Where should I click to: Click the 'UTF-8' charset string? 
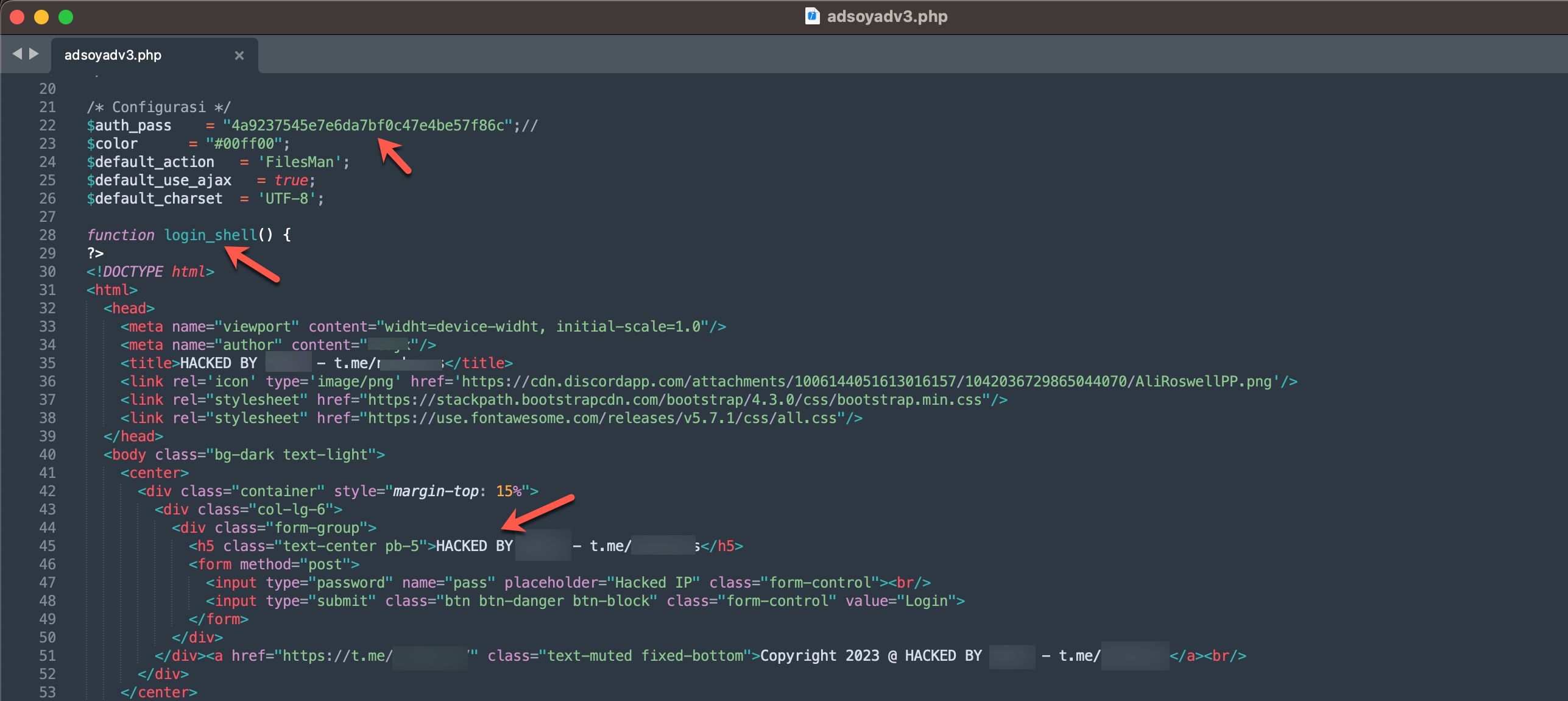coord(287,199)
